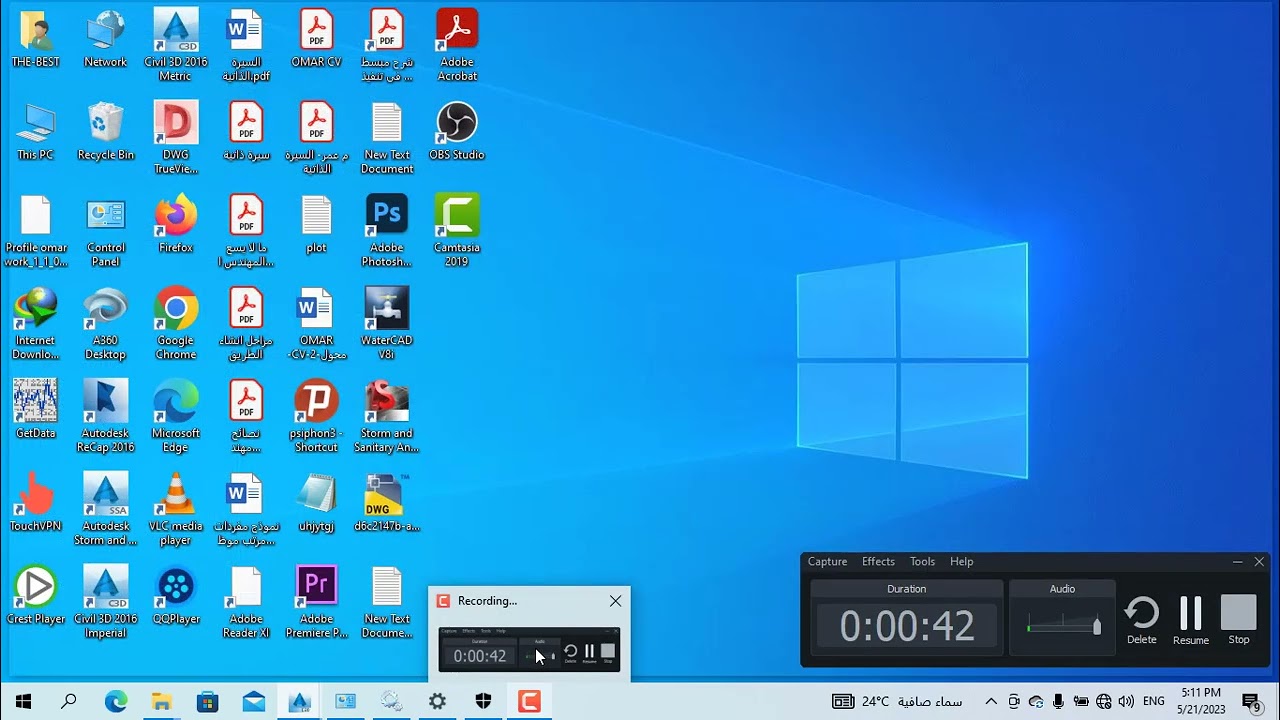Open File Explorer from the taskbar
The height and width of the screenshot is (720, 1280).
click(x=161, y=702)
